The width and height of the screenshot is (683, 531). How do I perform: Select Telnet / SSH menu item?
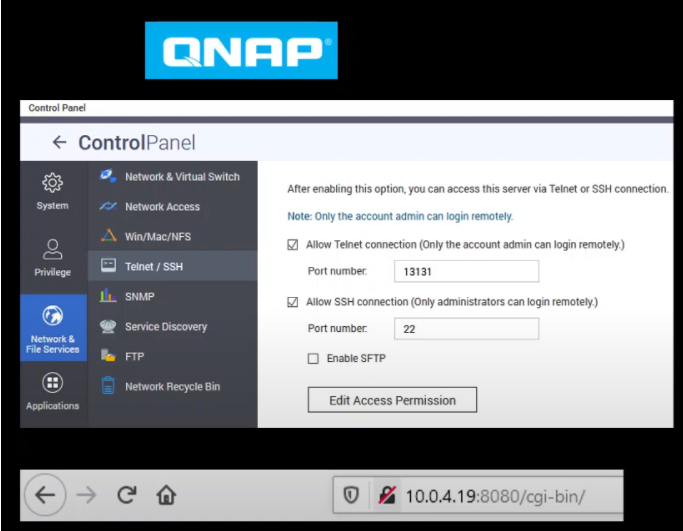[173, 266]
